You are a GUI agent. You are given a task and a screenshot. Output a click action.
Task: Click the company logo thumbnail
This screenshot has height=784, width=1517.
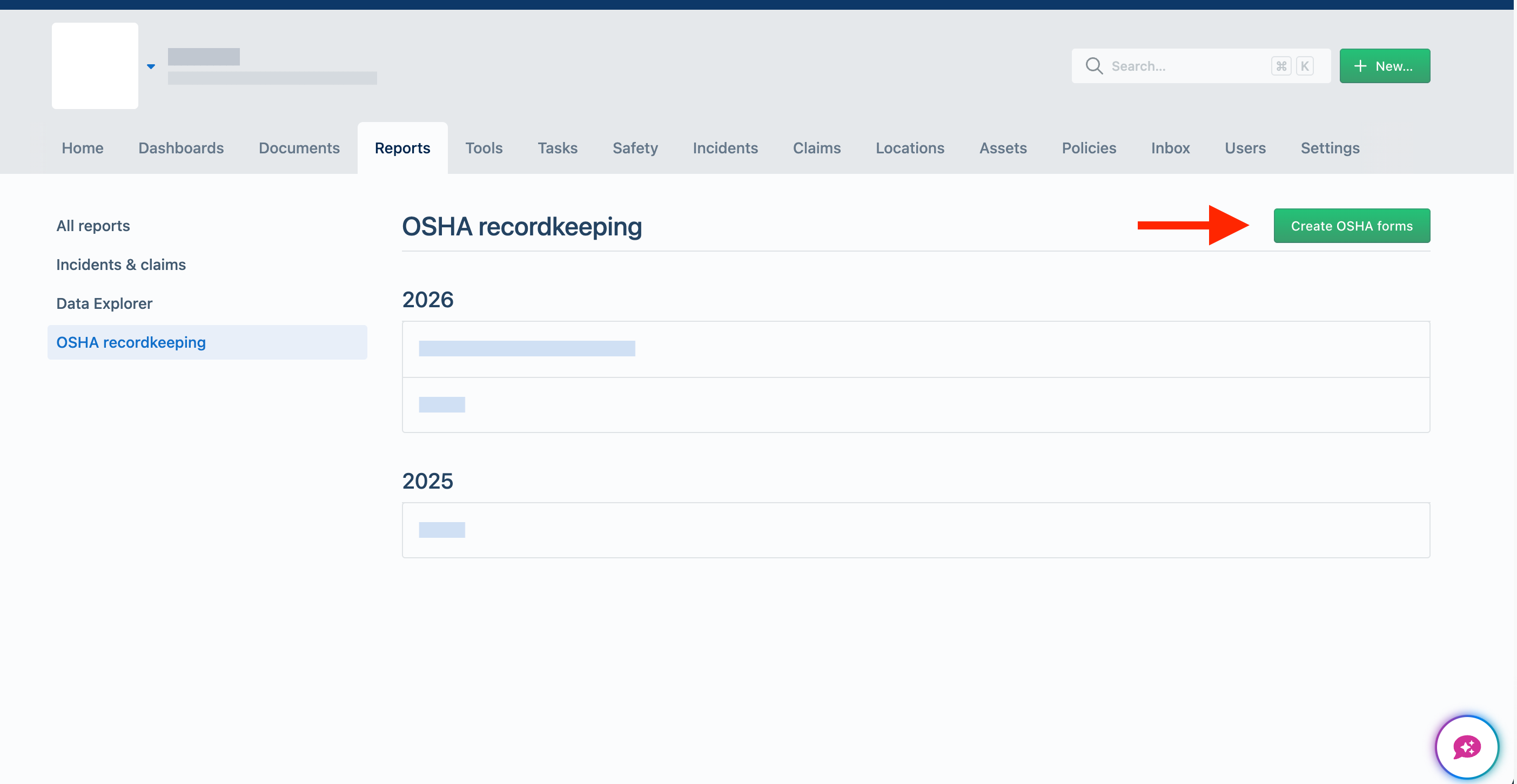coord(95,66)
